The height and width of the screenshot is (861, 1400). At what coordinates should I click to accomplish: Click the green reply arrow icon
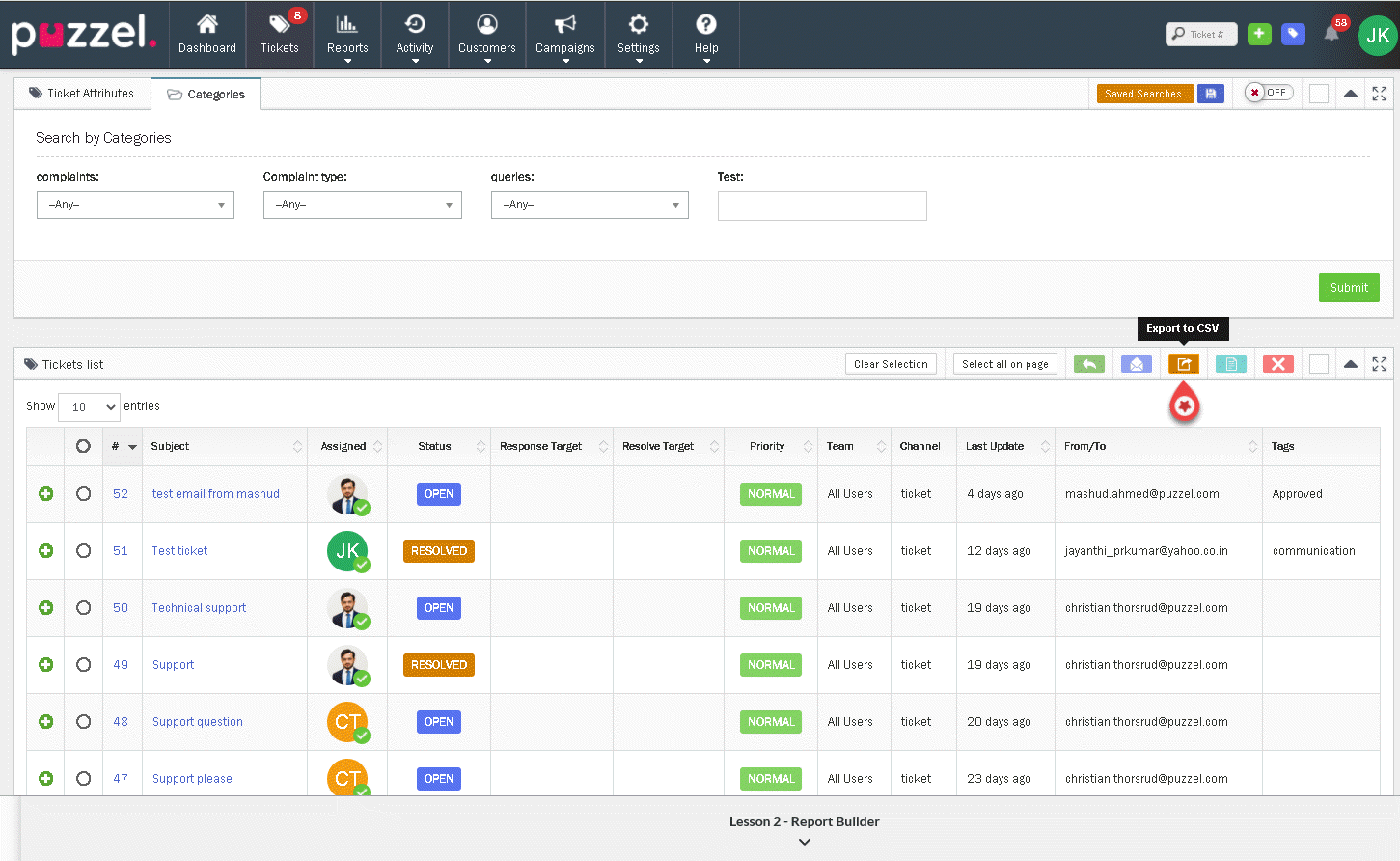[1088, 364]
